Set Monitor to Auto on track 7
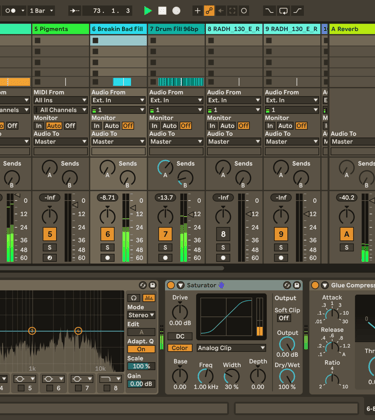Image resolution: width=375 pixels, height=420 pixels. [169, 126]
